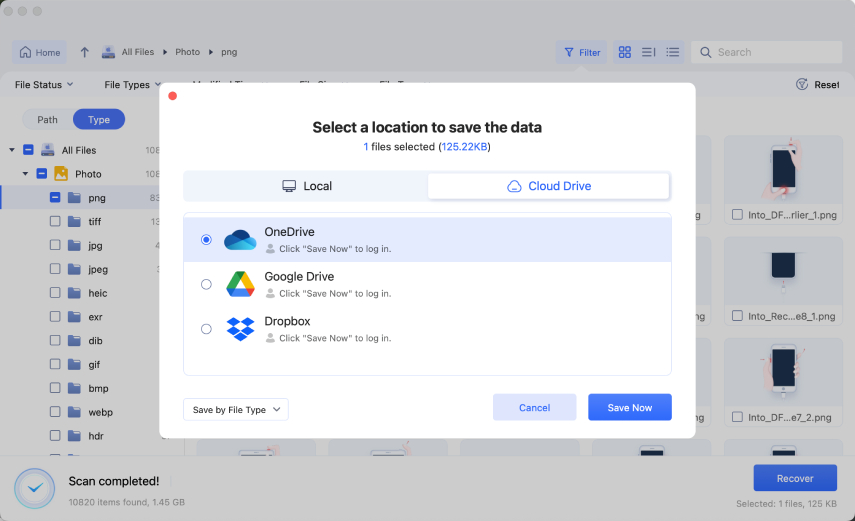Select the Dropbox radio button
The image size is (855, 521).
click(x=206, y=329)
